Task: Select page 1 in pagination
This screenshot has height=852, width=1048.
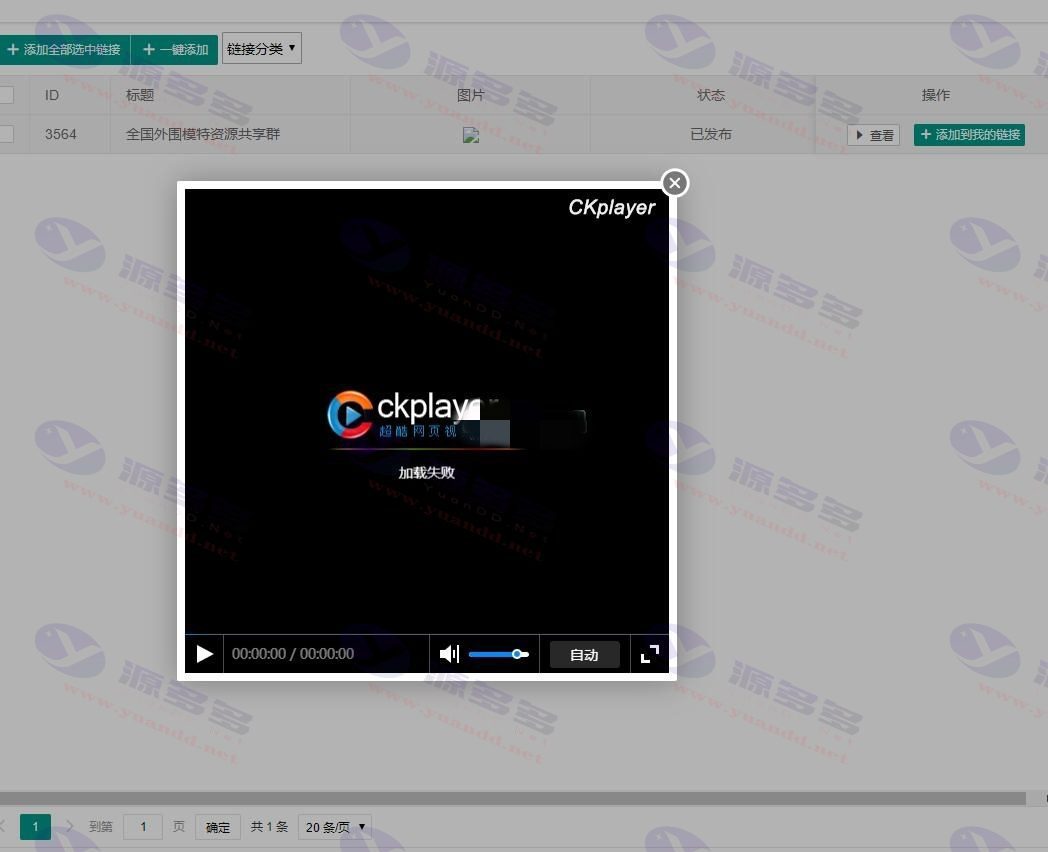Action: pos(35,827)
